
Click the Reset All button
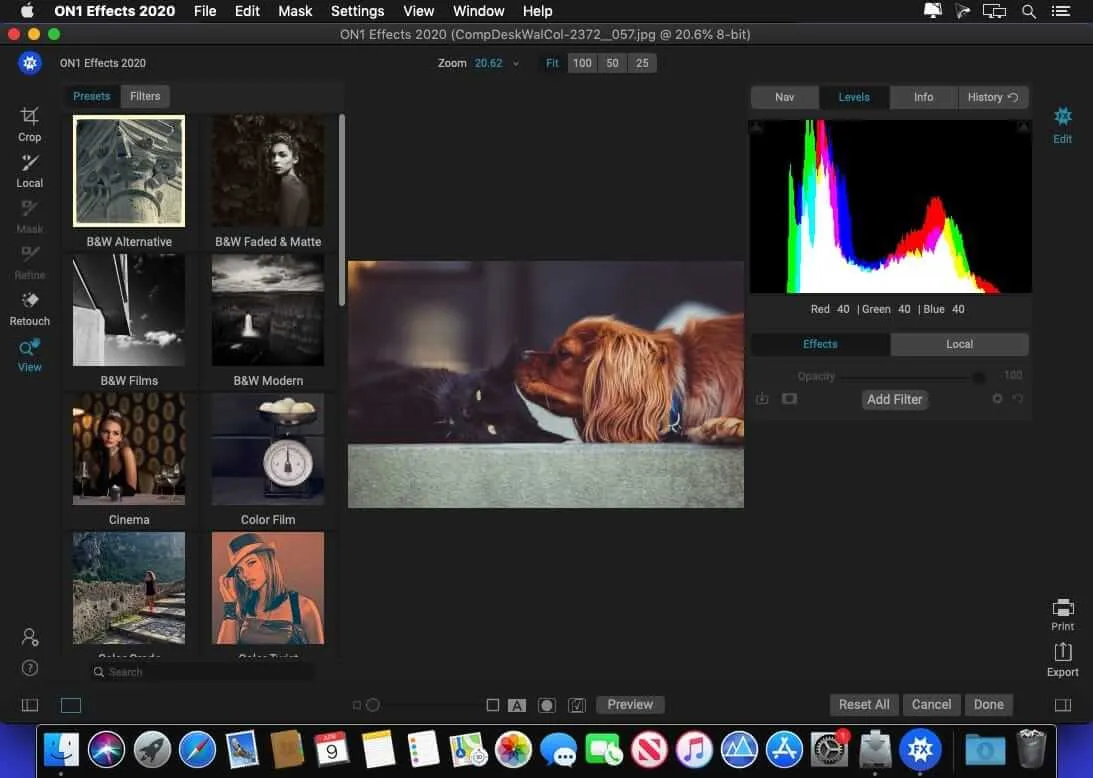point(864,704)
